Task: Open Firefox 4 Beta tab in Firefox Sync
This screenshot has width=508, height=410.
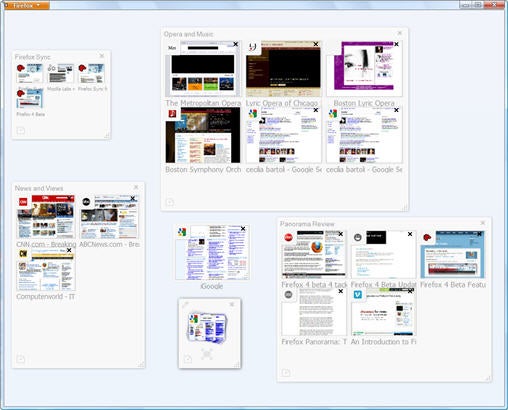Action: [x=30, y=99]
